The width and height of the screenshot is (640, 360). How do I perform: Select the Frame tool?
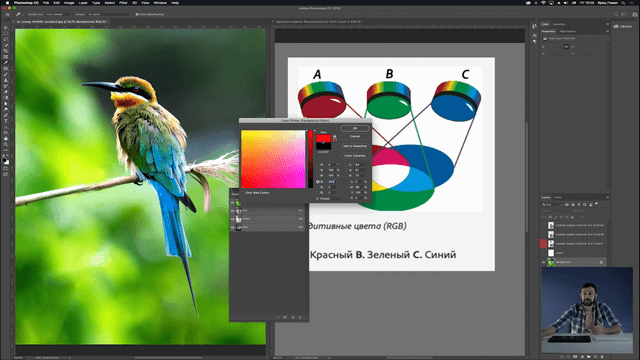[6, 56]
